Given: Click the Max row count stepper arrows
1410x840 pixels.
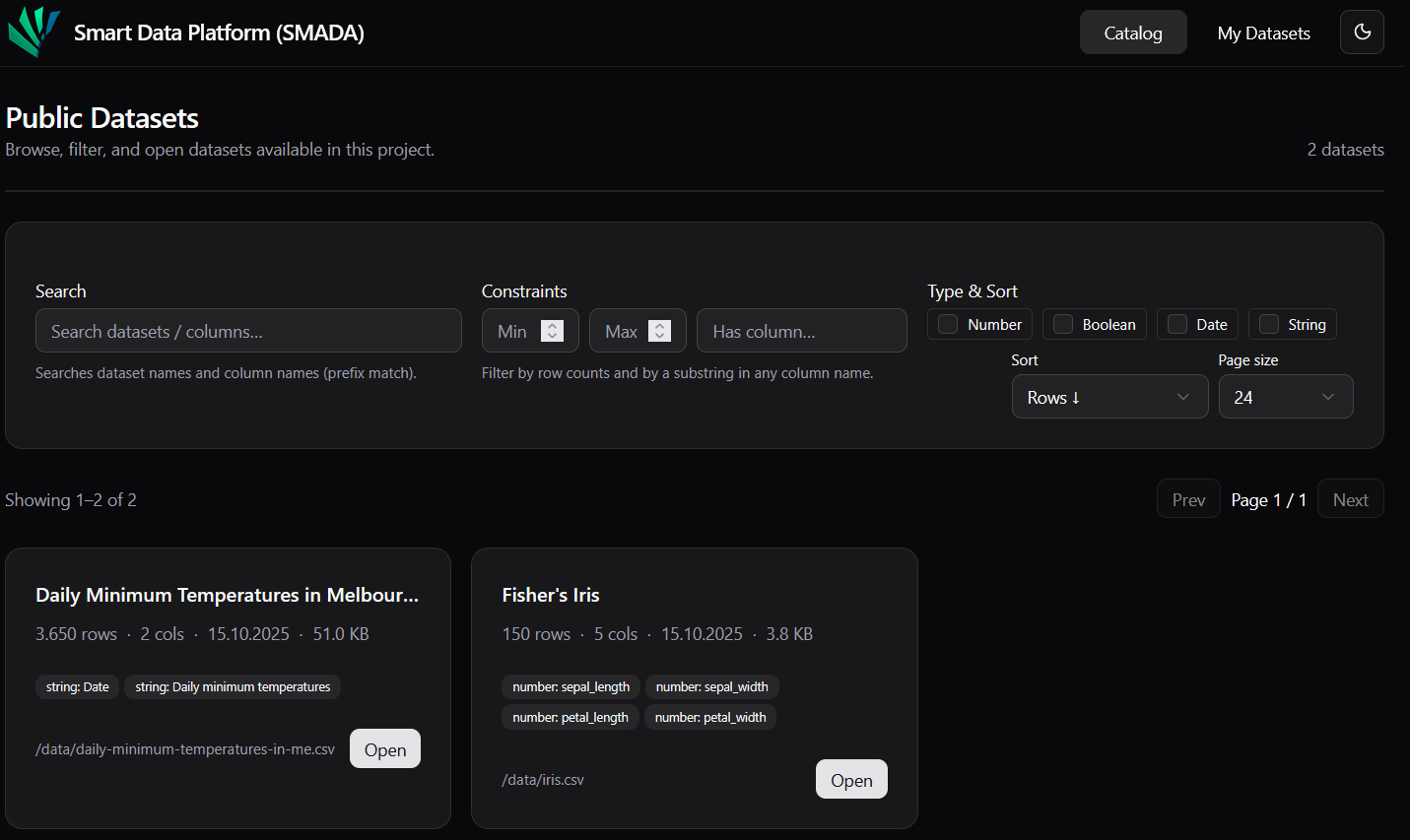Looking at the screenshot, I should (660, 331).
